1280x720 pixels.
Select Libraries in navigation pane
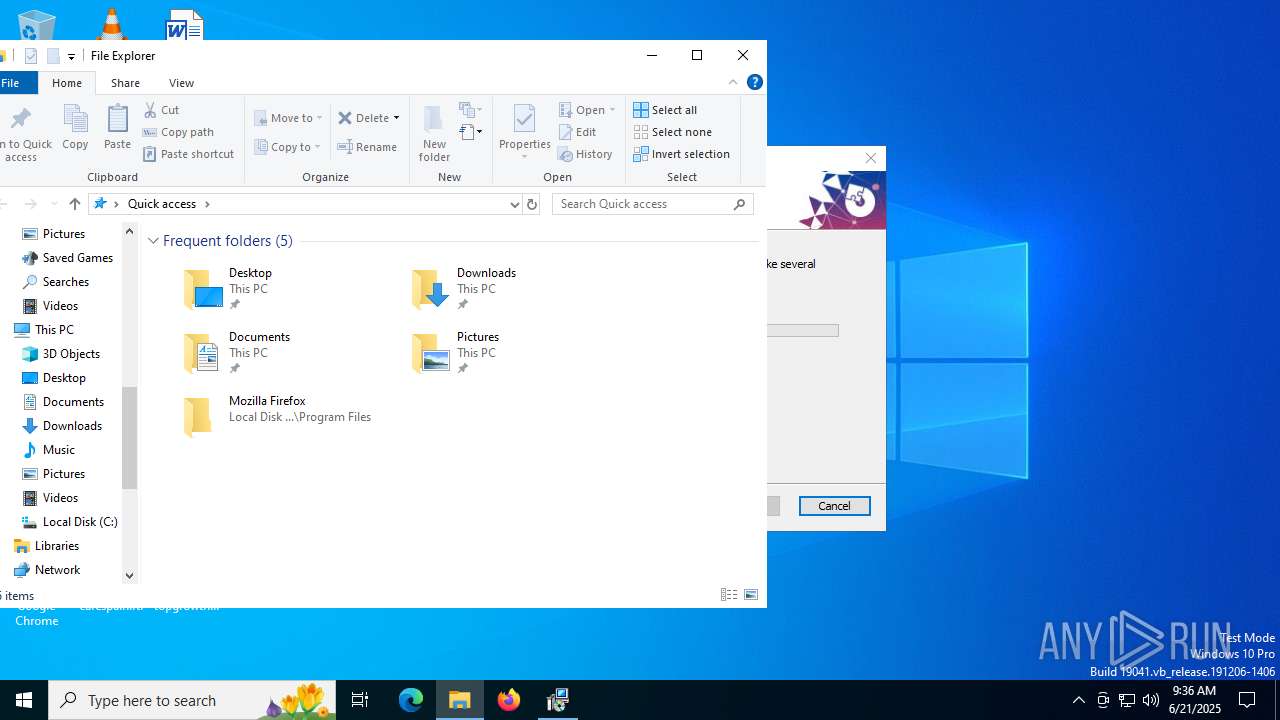point(47,546)
